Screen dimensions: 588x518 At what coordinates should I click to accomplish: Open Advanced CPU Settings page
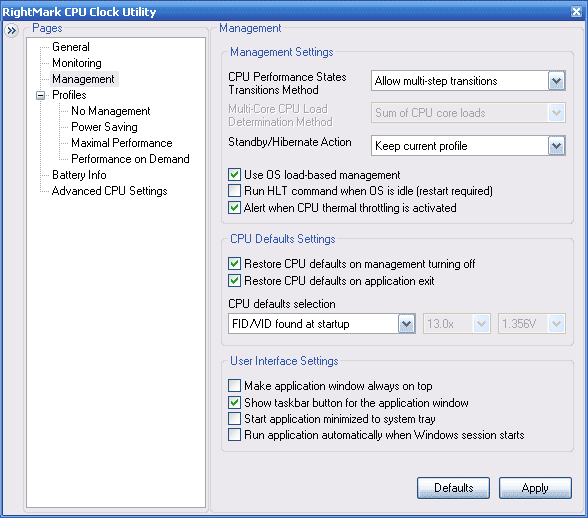point(110,191)
